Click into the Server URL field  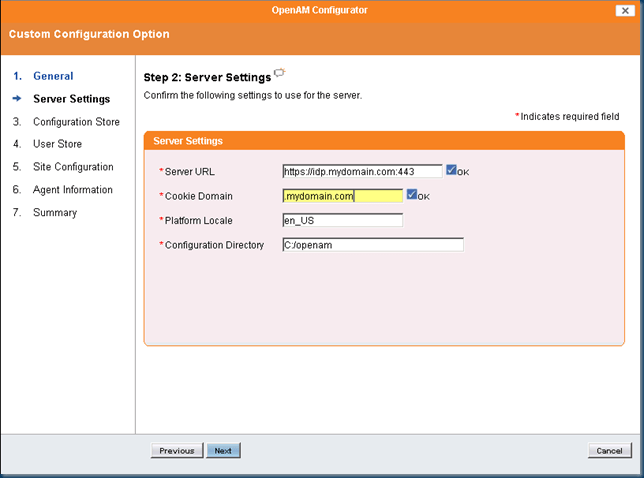(x=362, y=171)
